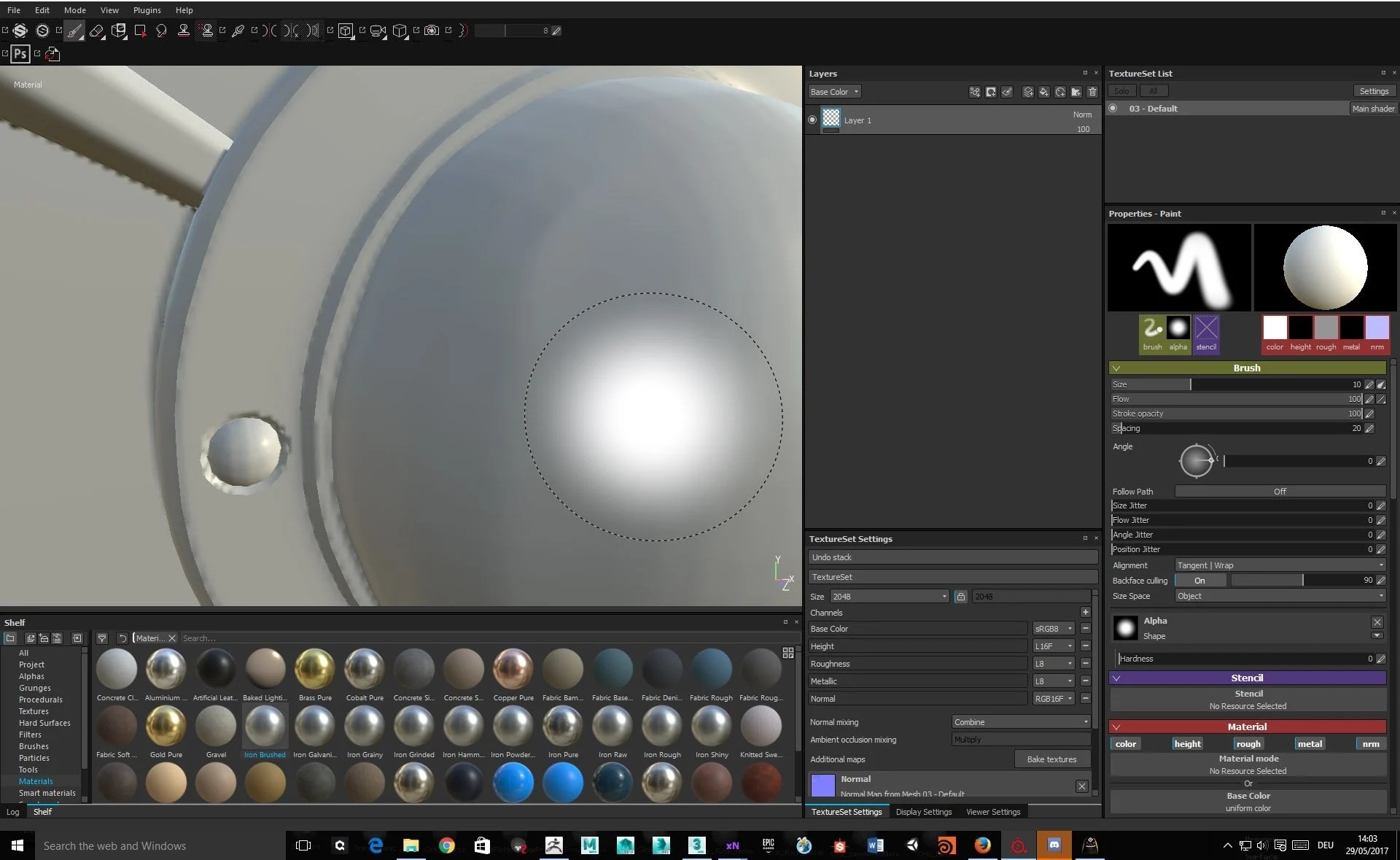Turn off Backface culling
Image resolution: width=1400 pixels, height=860 pixels.
[x=1200, y=580]
